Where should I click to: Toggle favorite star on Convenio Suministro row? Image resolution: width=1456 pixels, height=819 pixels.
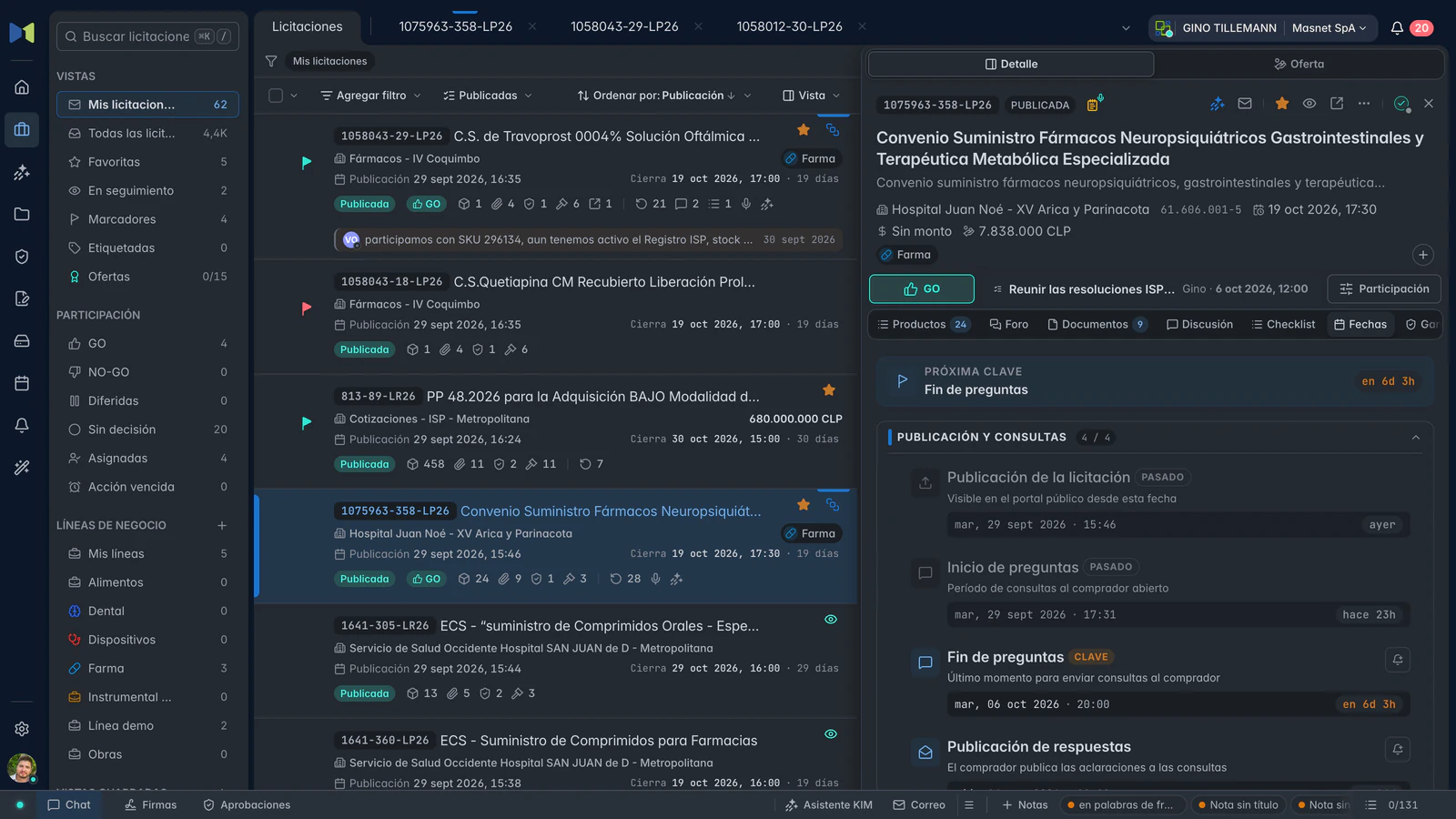click(804, 504)
